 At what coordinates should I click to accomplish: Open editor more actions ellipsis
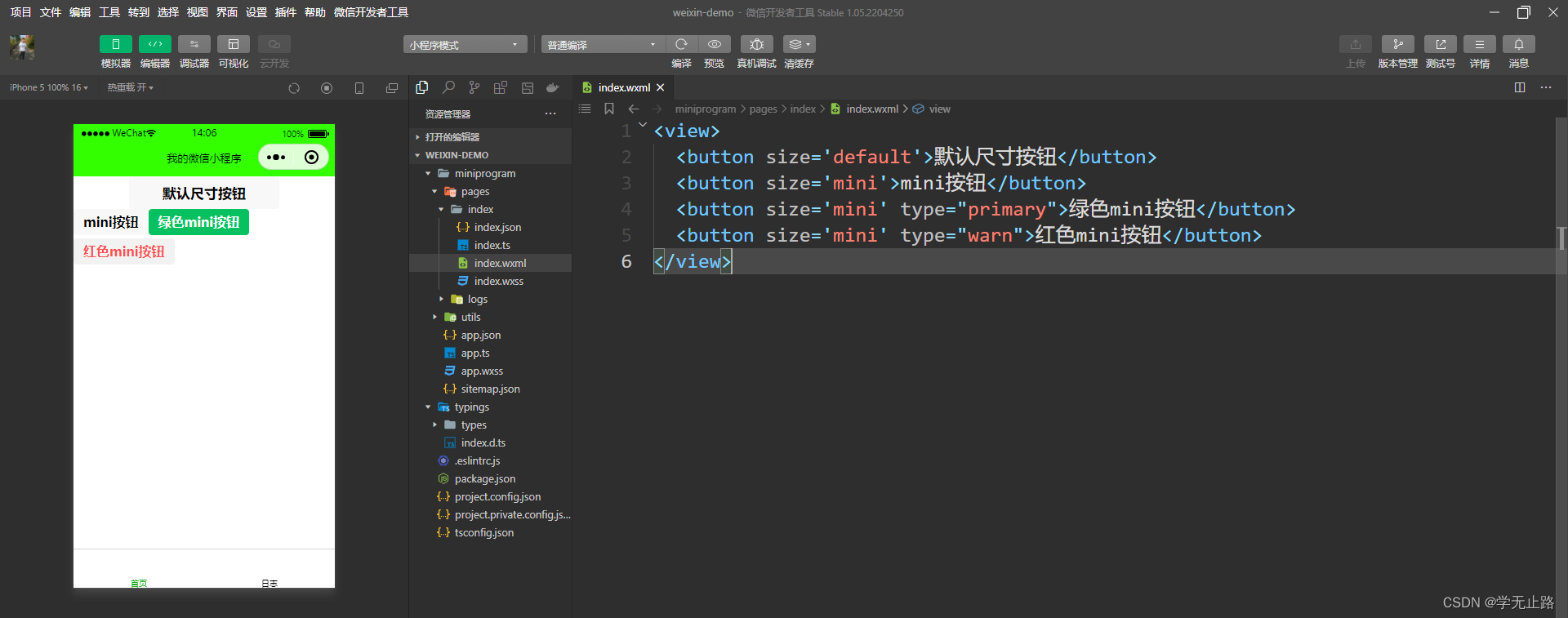1546,87
